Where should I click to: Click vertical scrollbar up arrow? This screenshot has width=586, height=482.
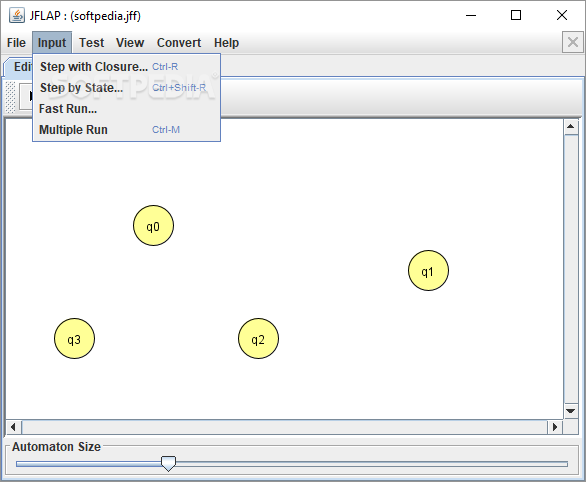pos(570,127)
